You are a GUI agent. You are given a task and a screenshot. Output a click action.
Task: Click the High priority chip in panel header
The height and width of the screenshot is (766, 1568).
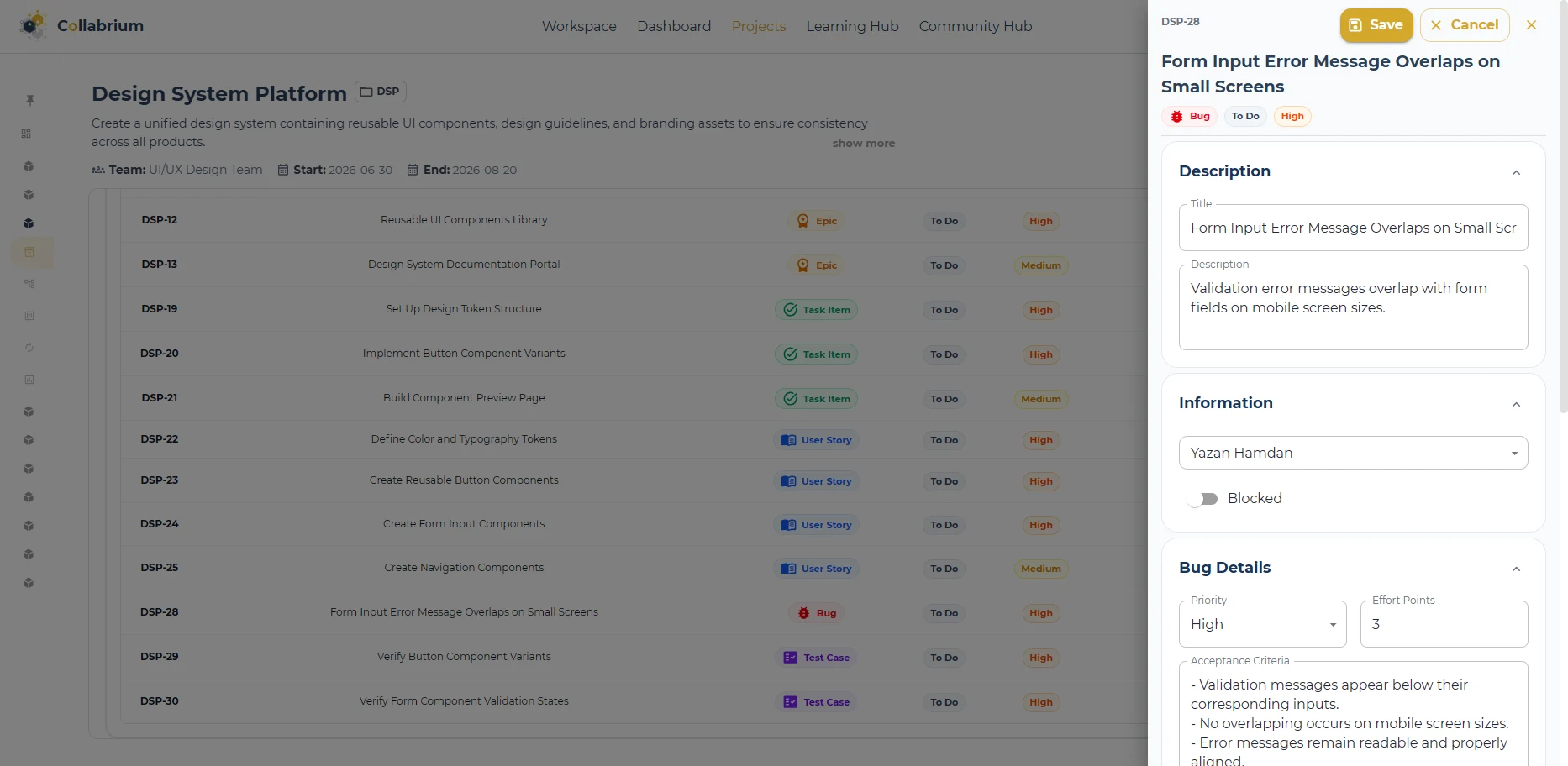[1292, 117]
